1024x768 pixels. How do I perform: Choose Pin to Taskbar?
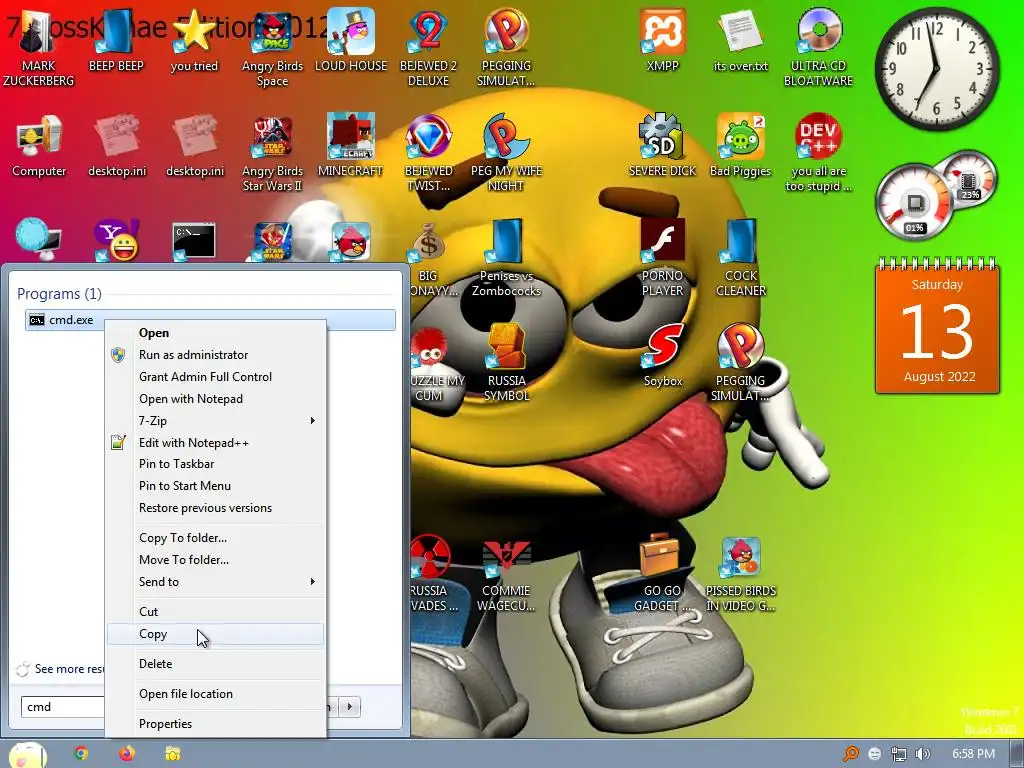click(x=216, y=464)
